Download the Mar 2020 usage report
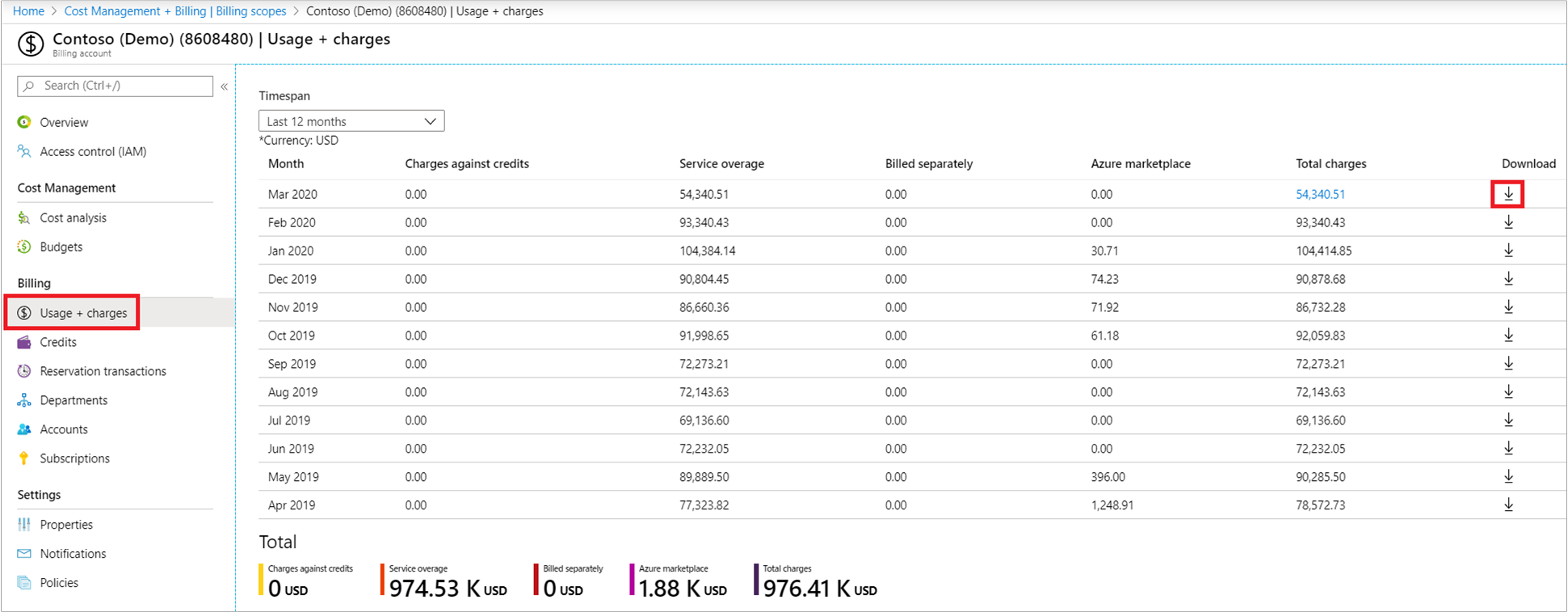The width and height of the screenshot is (1568, 612). click(x=1507, y=194)
